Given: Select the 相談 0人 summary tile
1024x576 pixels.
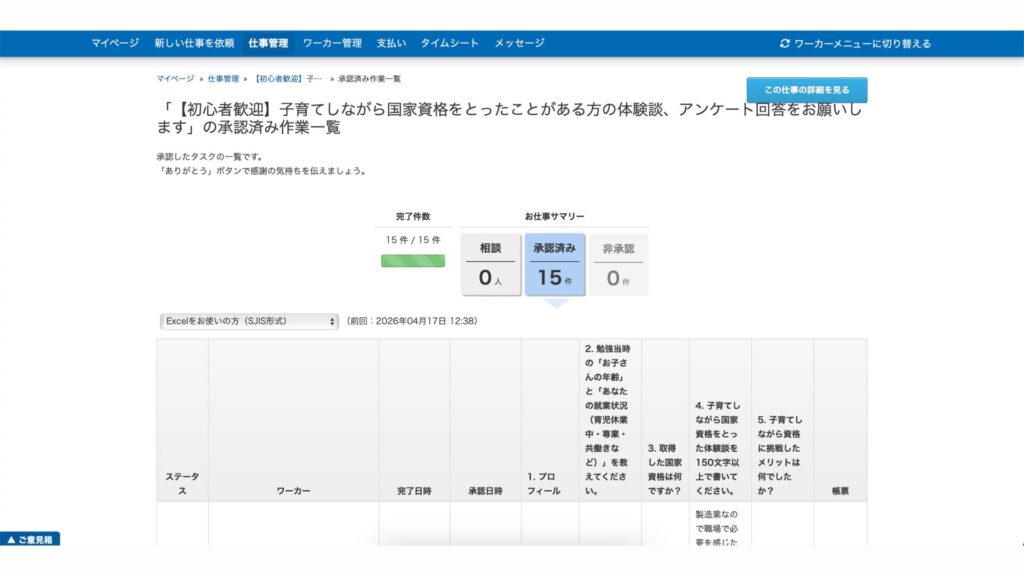Looking at the screenshot, I should 491,265.
